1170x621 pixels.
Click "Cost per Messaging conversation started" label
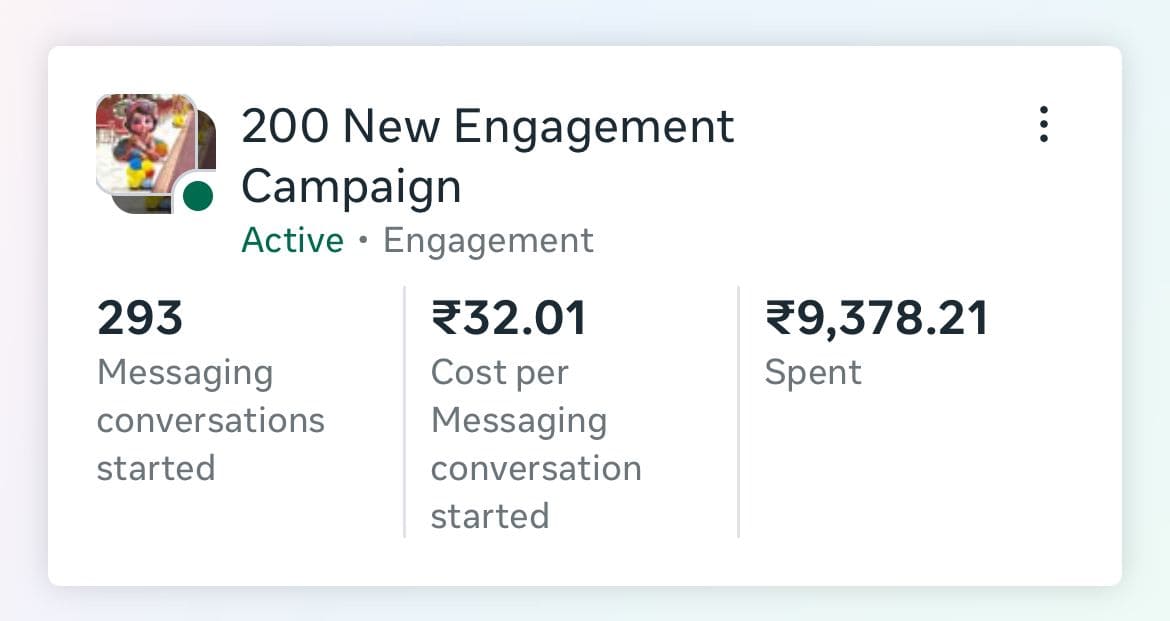(x=536, y=444)
